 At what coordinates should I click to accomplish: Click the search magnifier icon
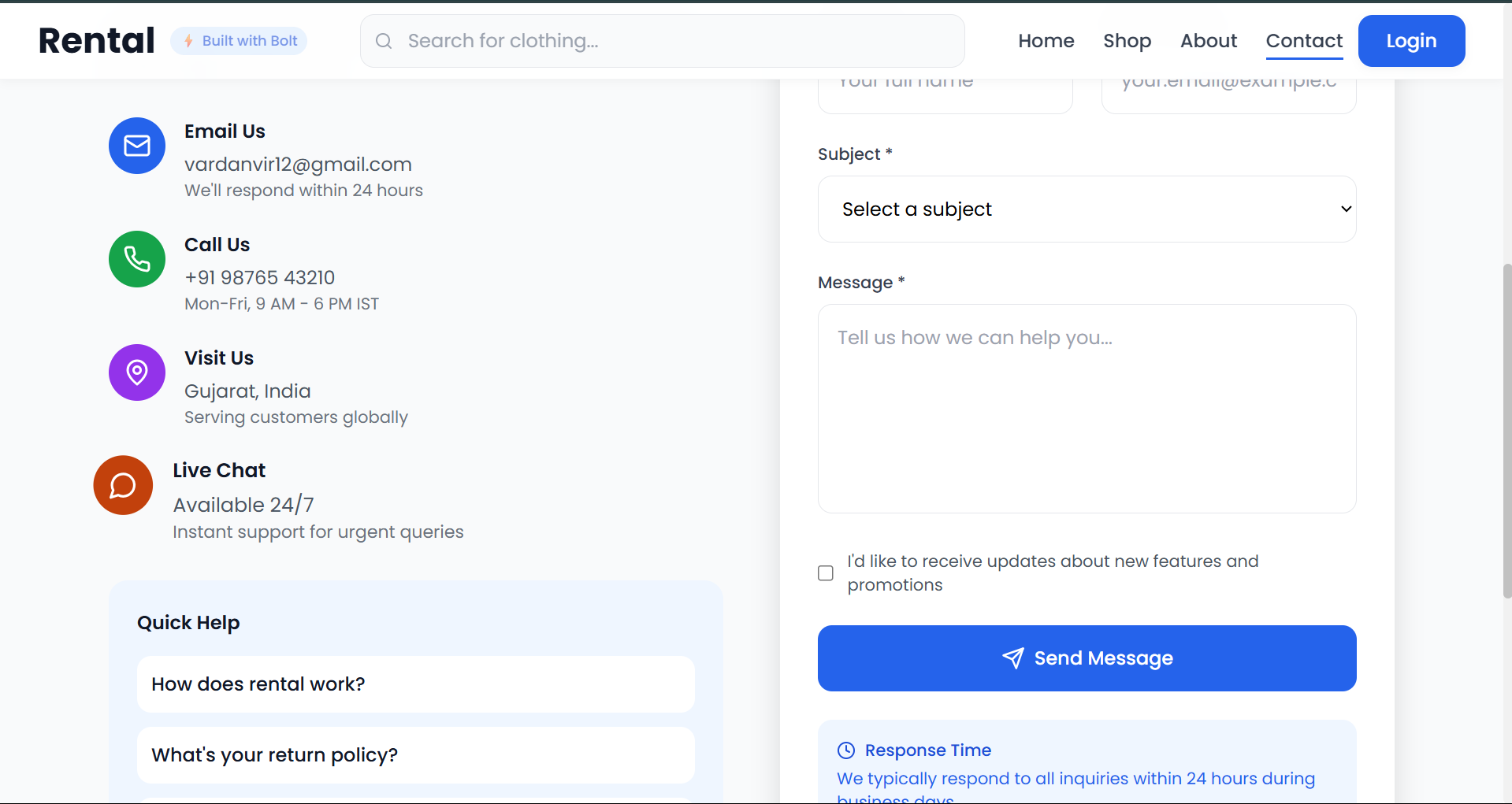click(x=384, y=41)
